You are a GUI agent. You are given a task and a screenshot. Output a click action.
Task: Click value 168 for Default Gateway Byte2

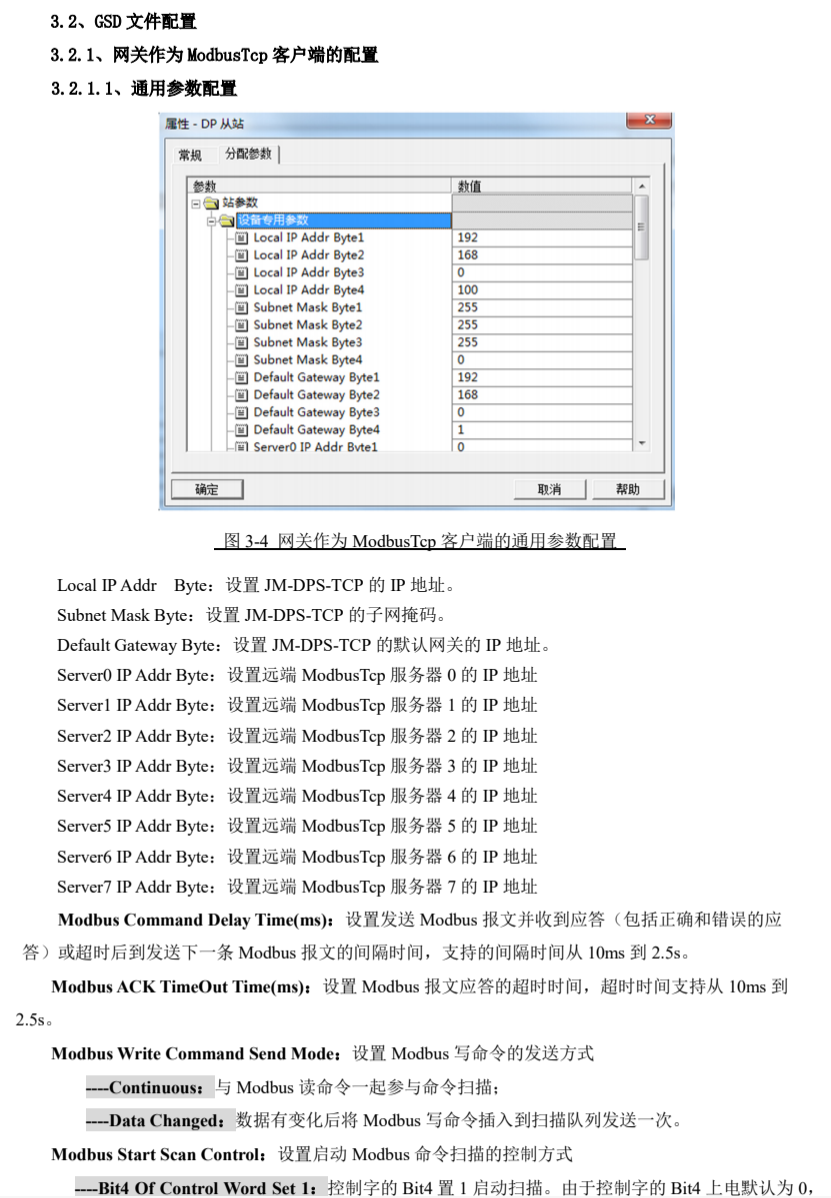pos(542,395)
